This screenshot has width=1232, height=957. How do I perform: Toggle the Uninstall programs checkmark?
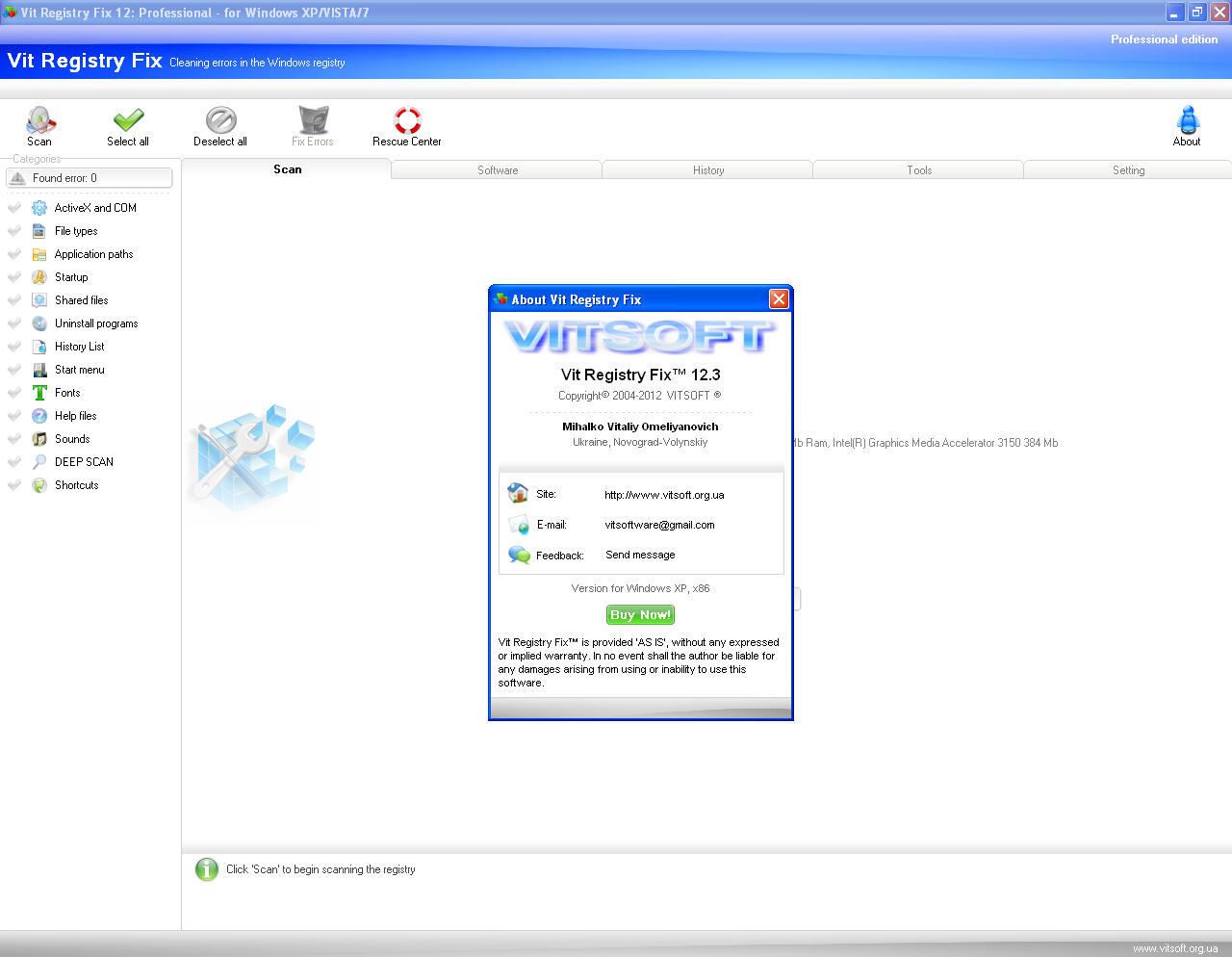coord(14,323)
